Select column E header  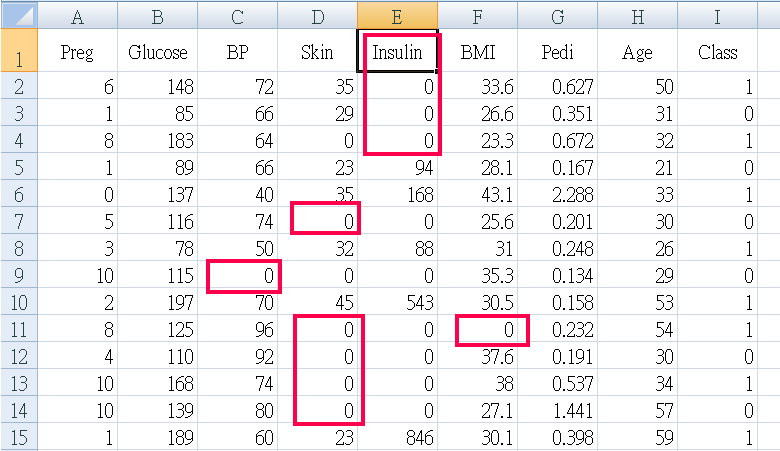click(x=397, y=16)
